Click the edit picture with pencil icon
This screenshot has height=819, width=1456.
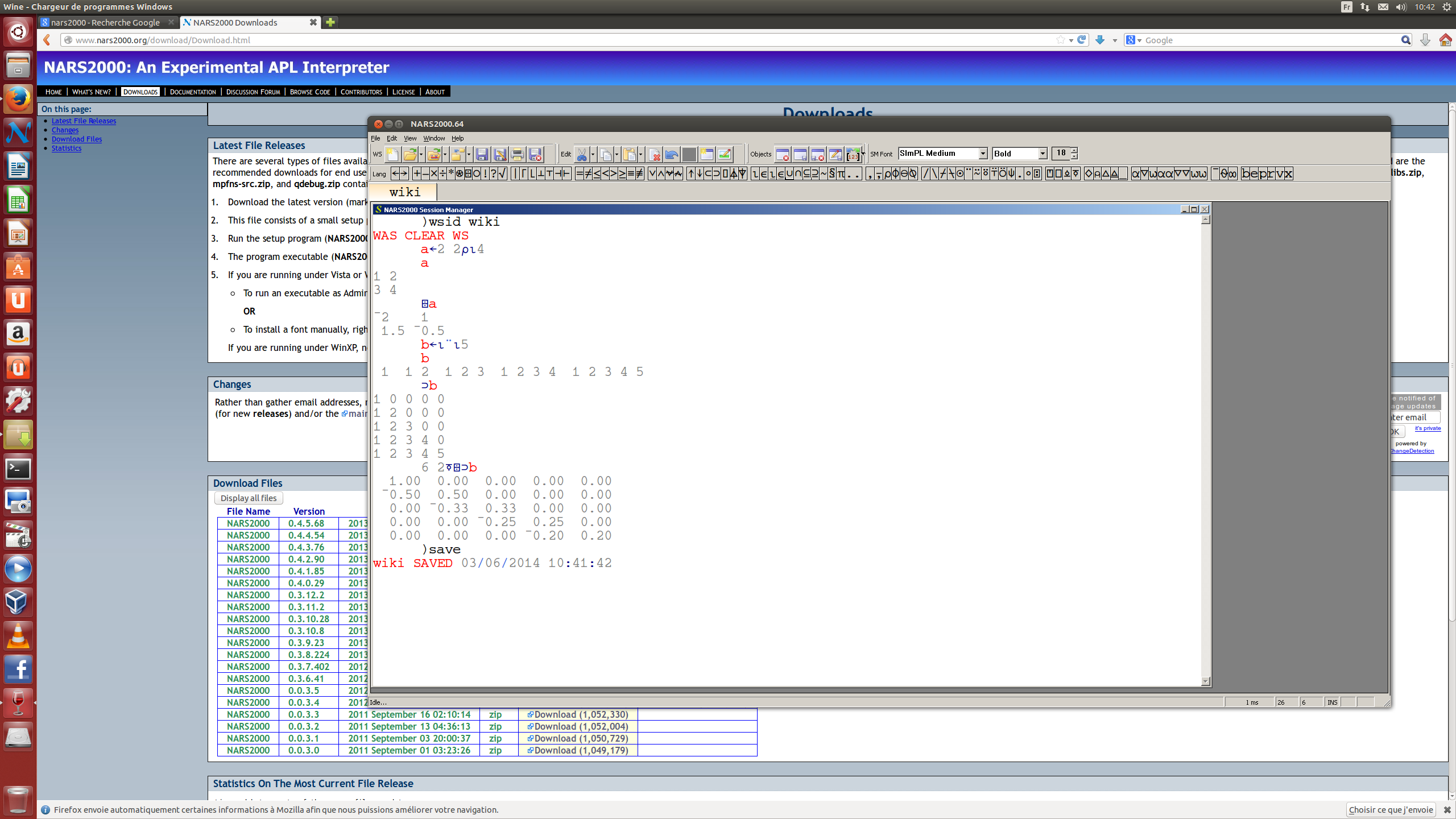click(725, 154)
